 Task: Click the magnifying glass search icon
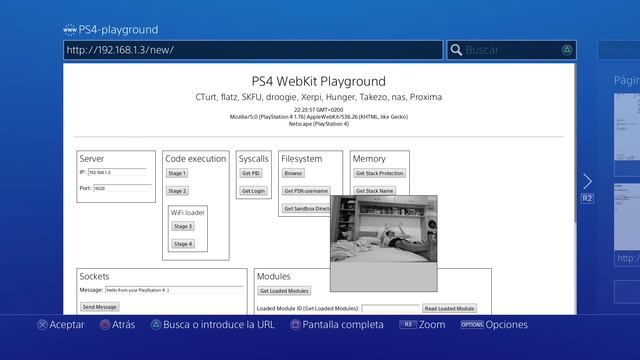[x=456, y=50]
